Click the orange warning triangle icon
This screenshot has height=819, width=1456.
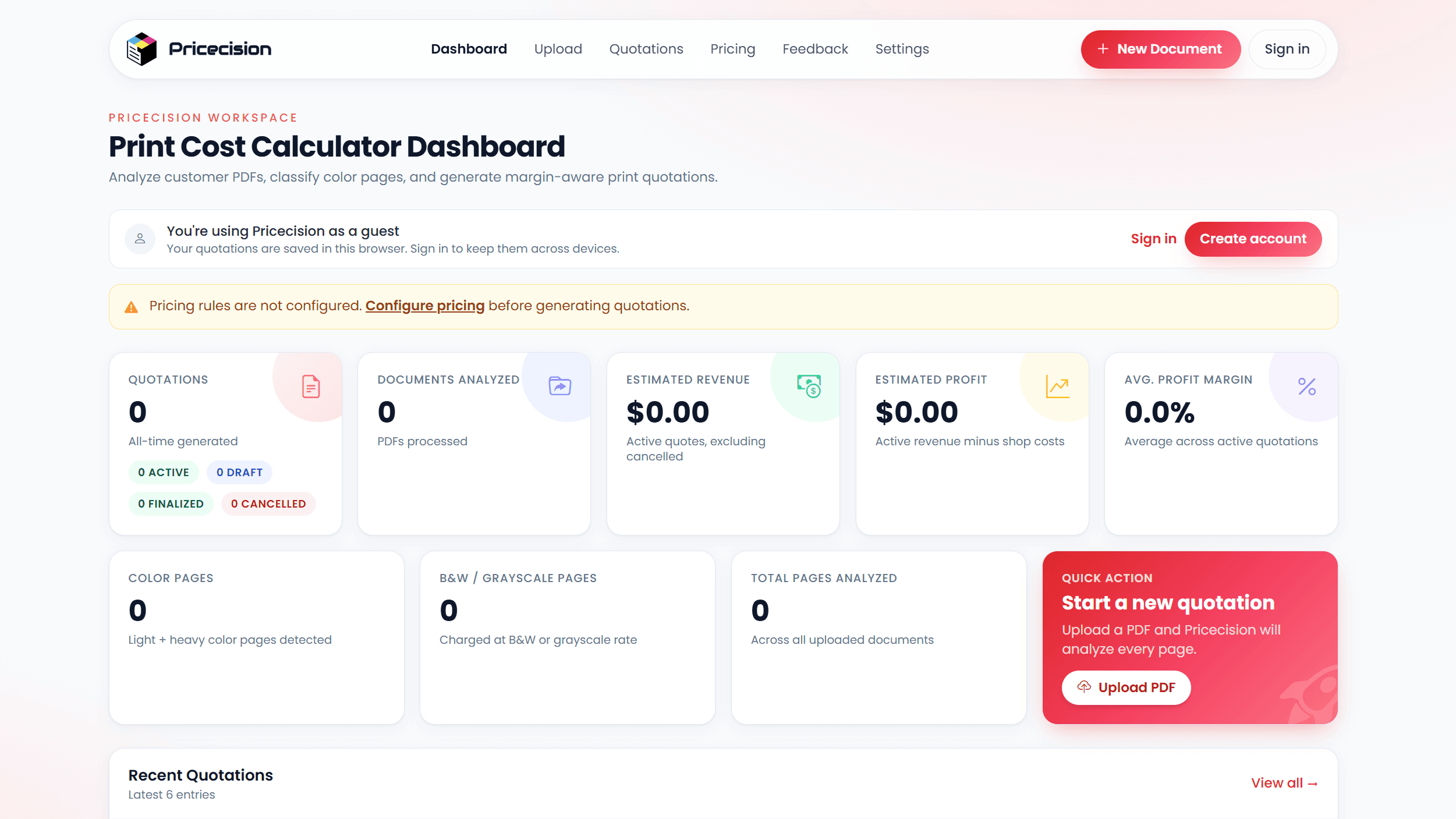[132, 307]
